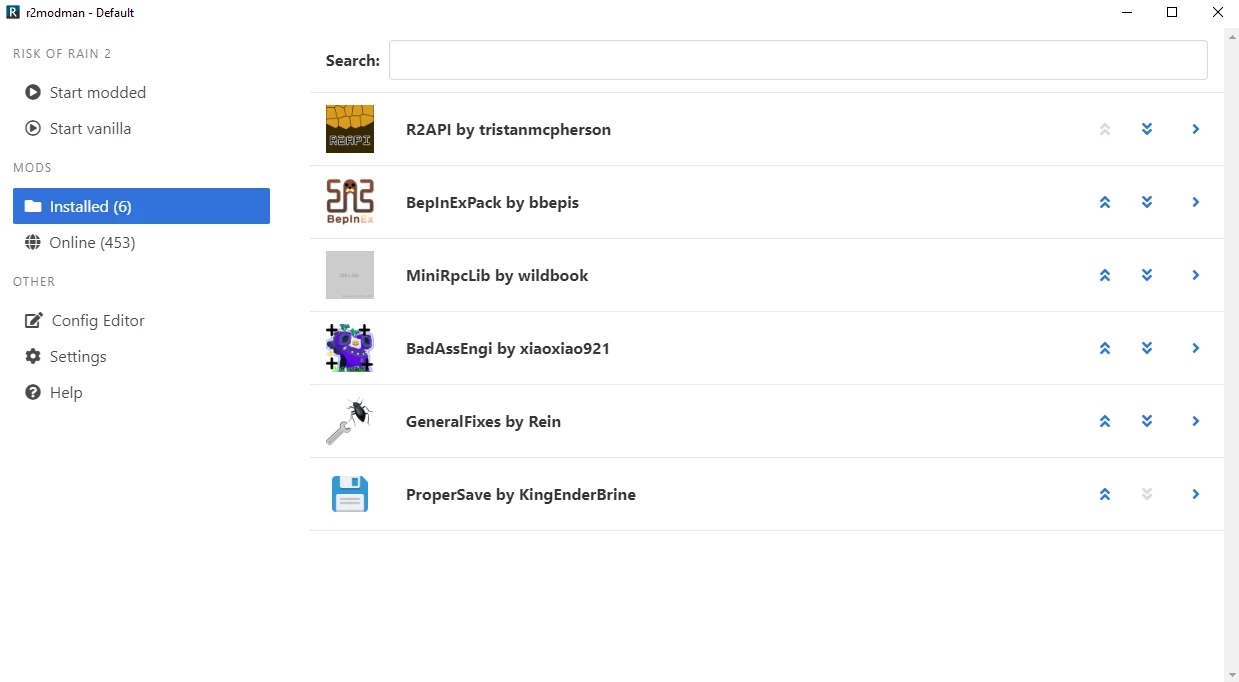Expand the ProperSave row chevron
Screen dimensions: 1239x682
tap(1195, 494)
